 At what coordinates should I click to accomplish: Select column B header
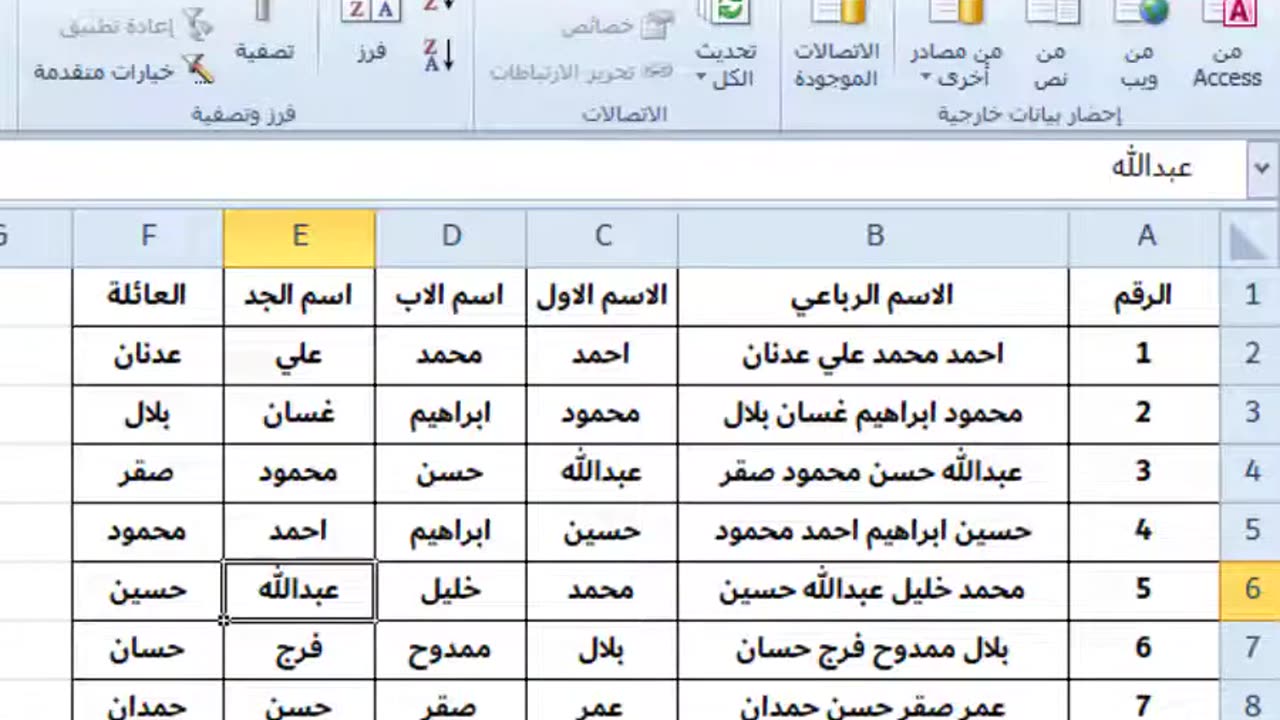[x=874, y=237]
